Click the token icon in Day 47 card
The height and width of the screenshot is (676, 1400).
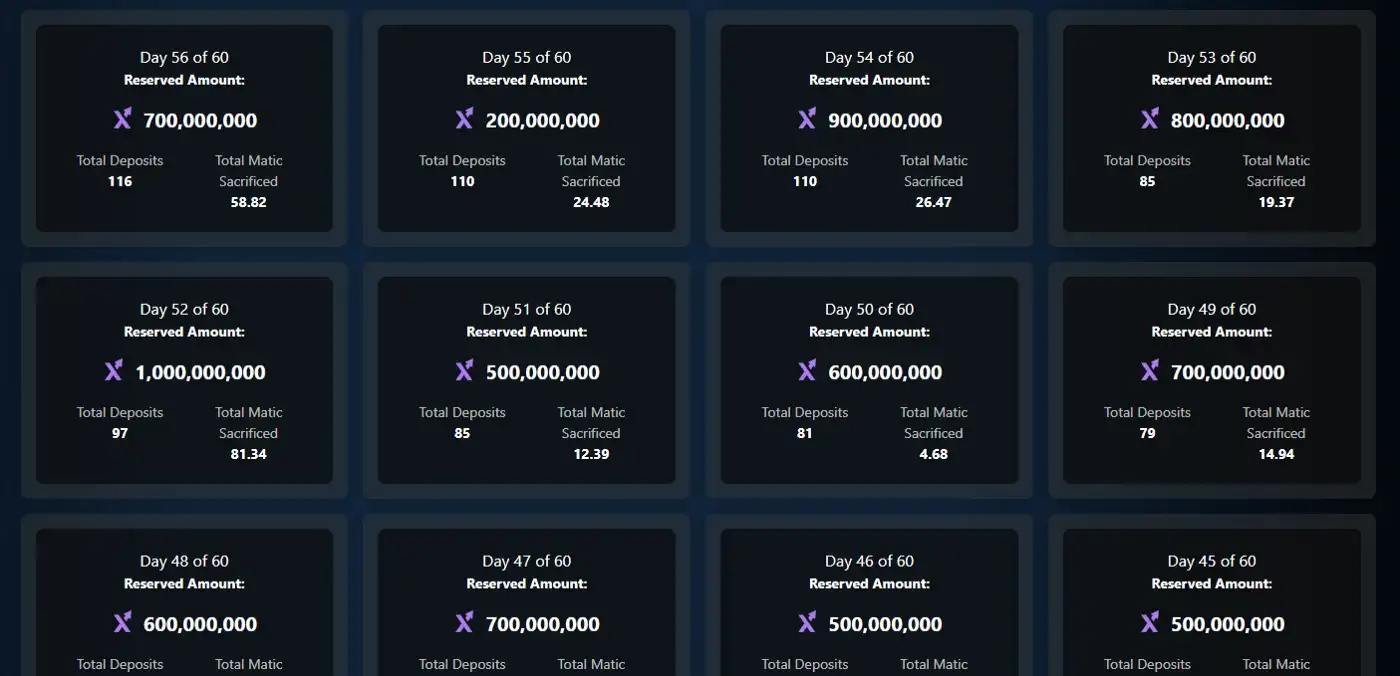coord(464,624)
